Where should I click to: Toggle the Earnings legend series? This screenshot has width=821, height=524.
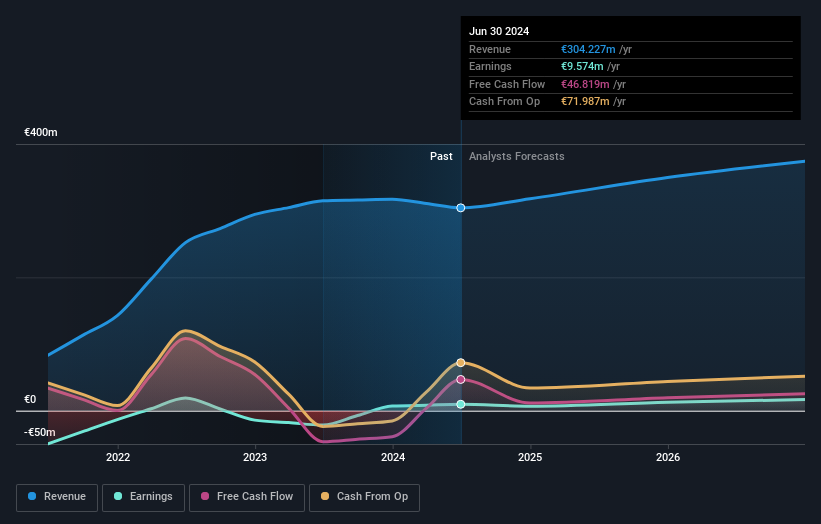(143, 497)
